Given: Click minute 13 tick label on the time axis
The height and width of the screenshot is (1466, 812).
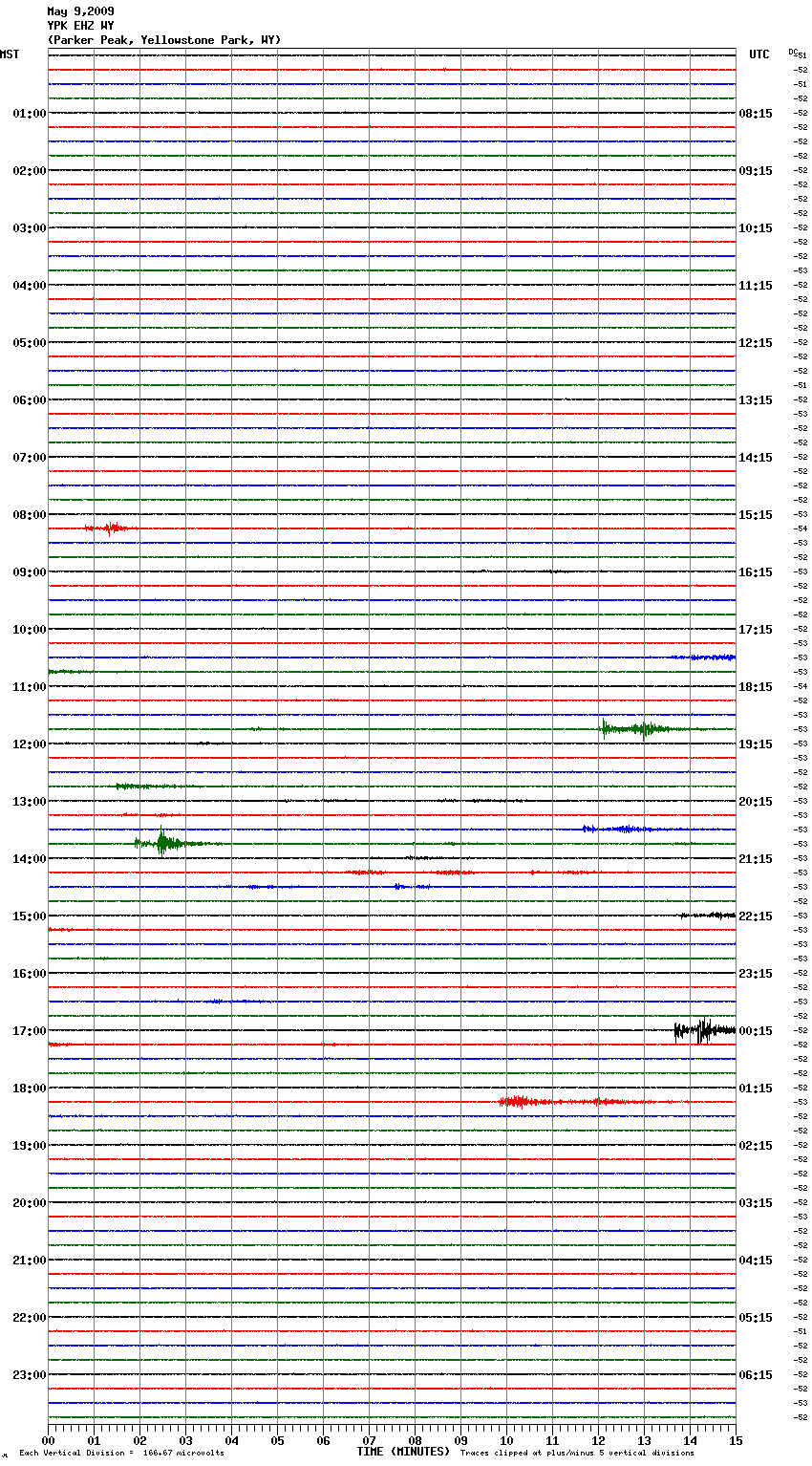Looking at the screenshot, I should coord(644,1440).
